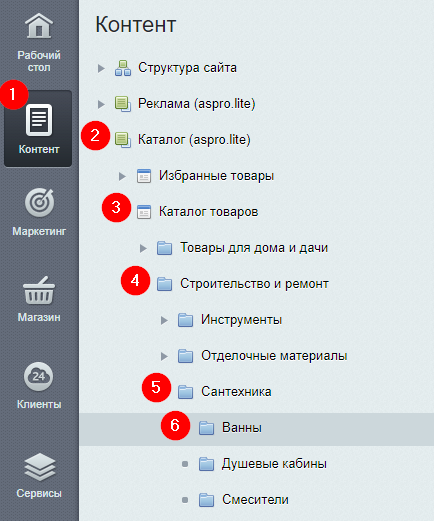Viewport: 434px width, 521px height.
Task: Expand the Товары для дома и дачи arrow
Action: pyautogui.click(x=143, y=248)
